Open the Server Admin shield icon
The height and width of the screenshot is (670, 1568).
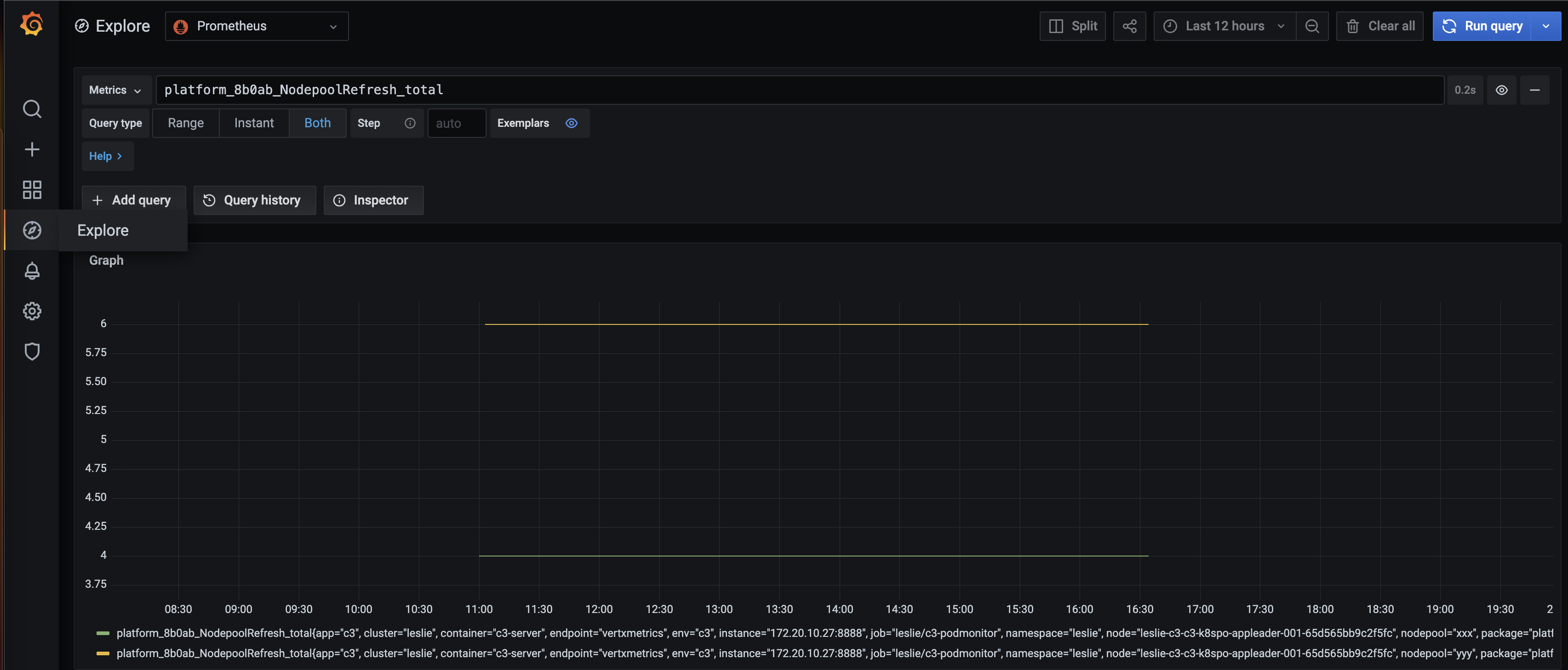(x=32, y=352)
